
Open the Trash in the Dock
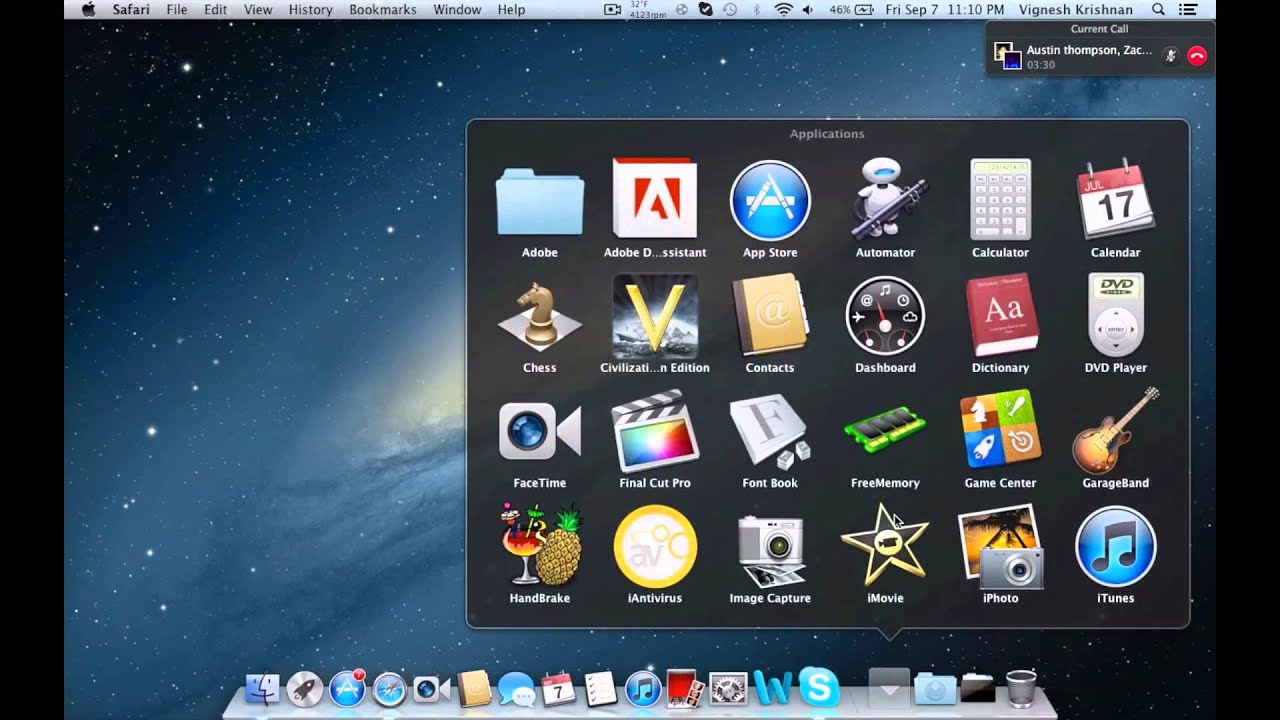tap(1020, 688)
